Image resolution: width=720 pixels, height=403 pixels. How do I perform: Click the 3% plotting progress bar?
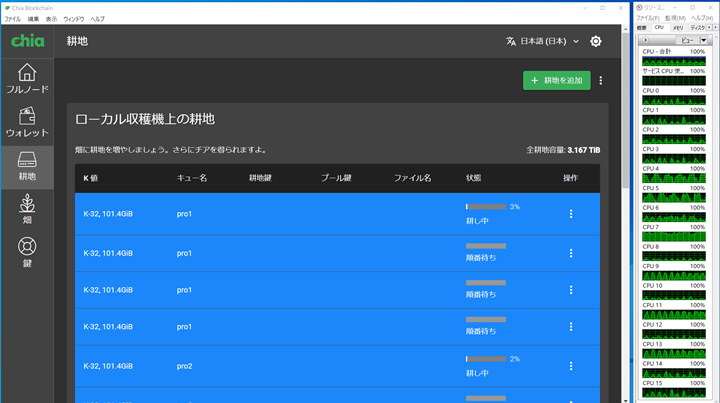(x=486, y=207)
